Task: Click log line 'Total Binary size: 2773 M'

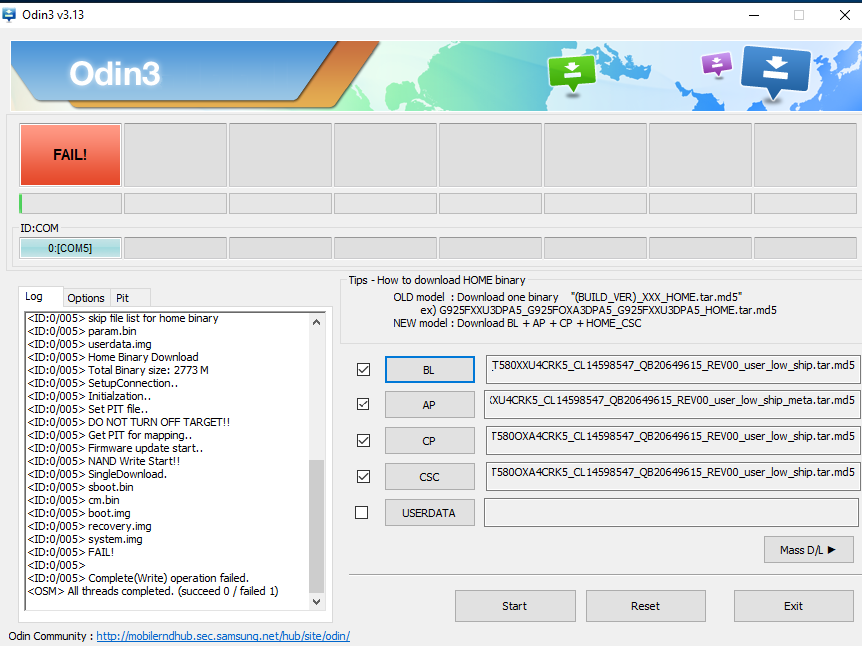Action: pyautogui.click(x=118, y=370)
